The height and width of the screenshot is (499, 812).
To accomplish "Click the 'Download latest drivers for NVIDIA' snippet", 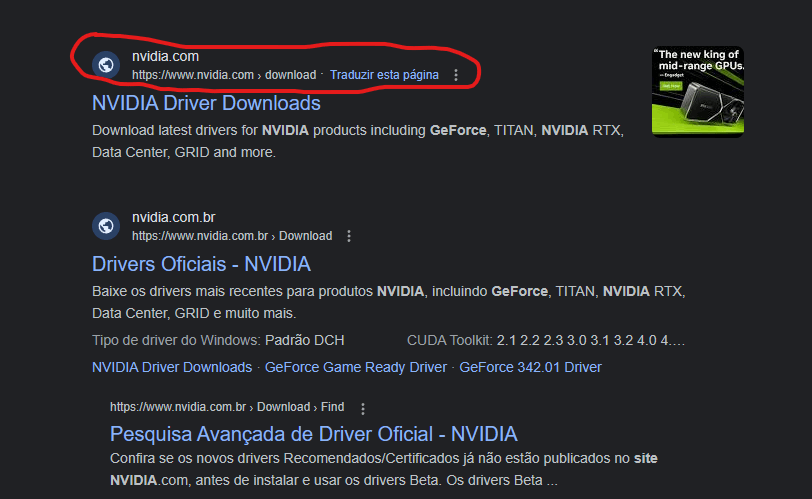I will pos(358,141).
